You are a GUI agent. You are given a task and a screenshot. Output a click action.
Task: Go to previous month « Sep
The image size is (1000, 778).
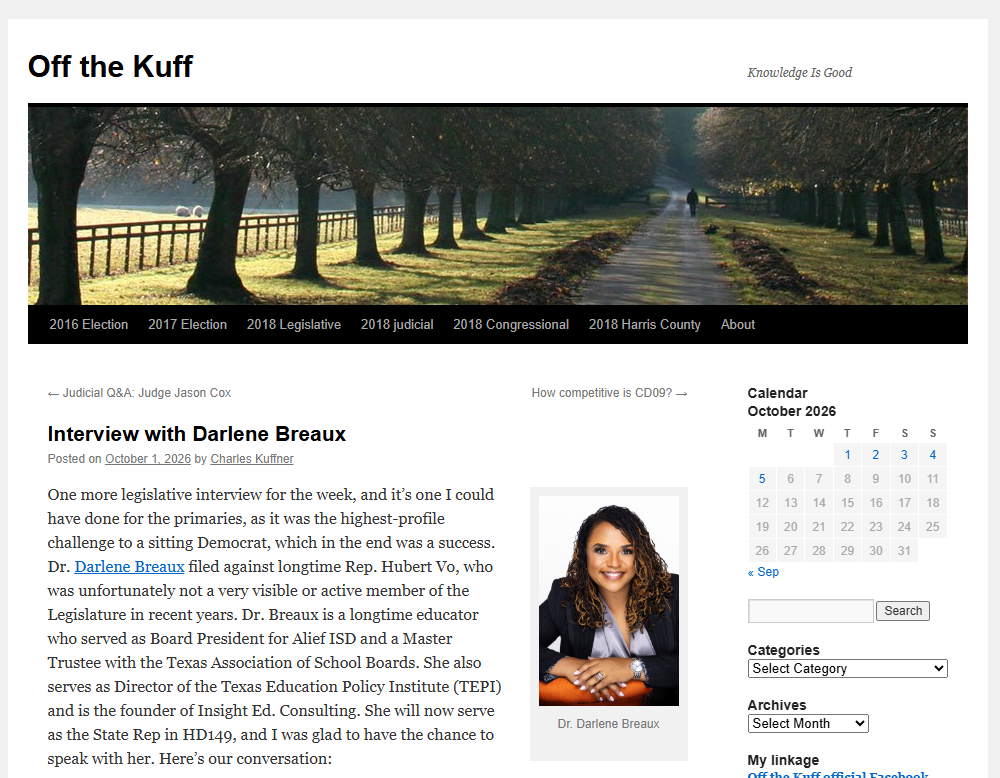[x=763, y=572]
